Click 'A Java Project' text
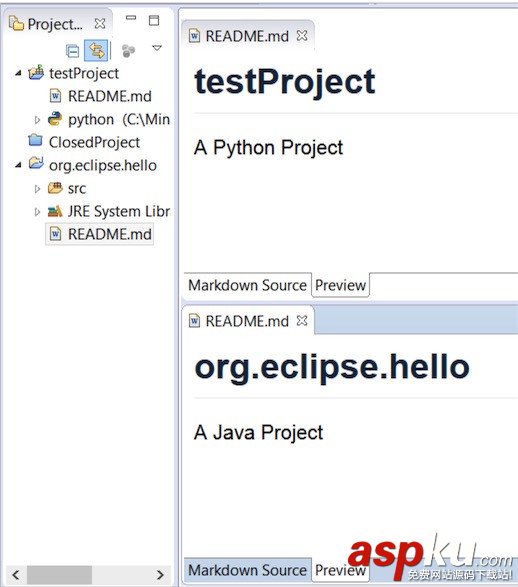 point(259,432)
